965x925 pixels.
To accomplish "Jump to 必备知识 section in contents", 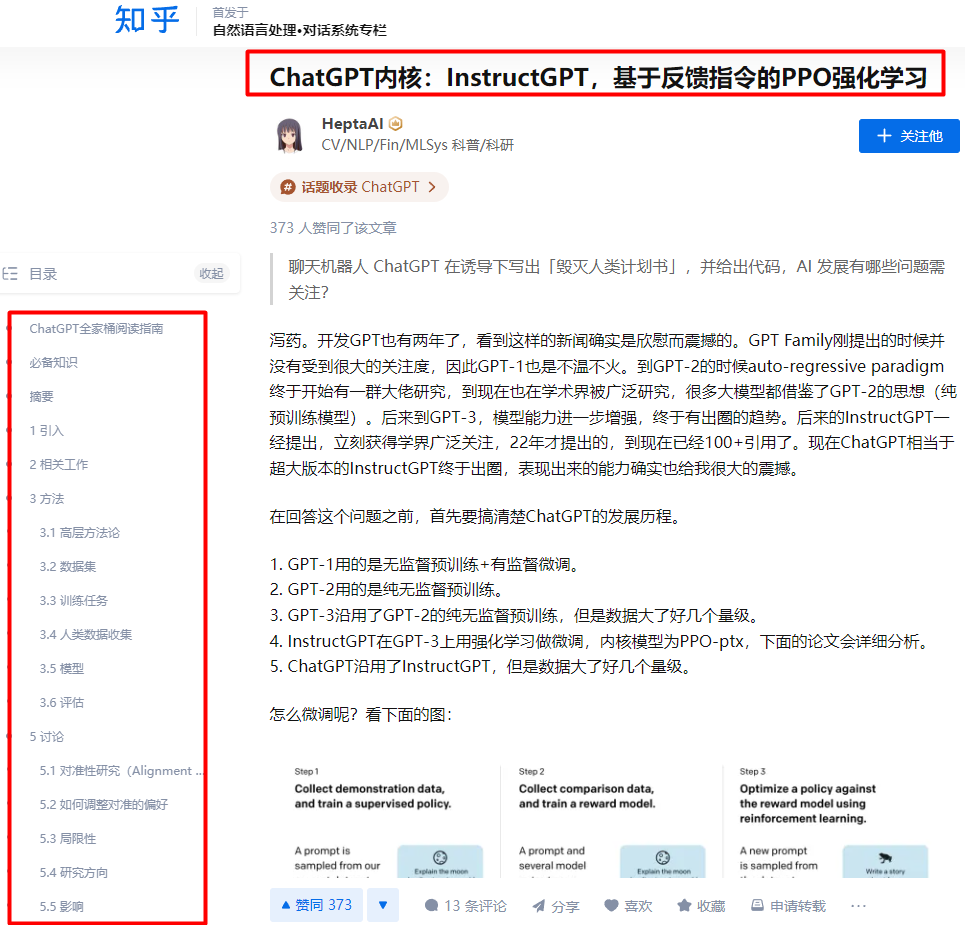I will (x=54, y=362).
